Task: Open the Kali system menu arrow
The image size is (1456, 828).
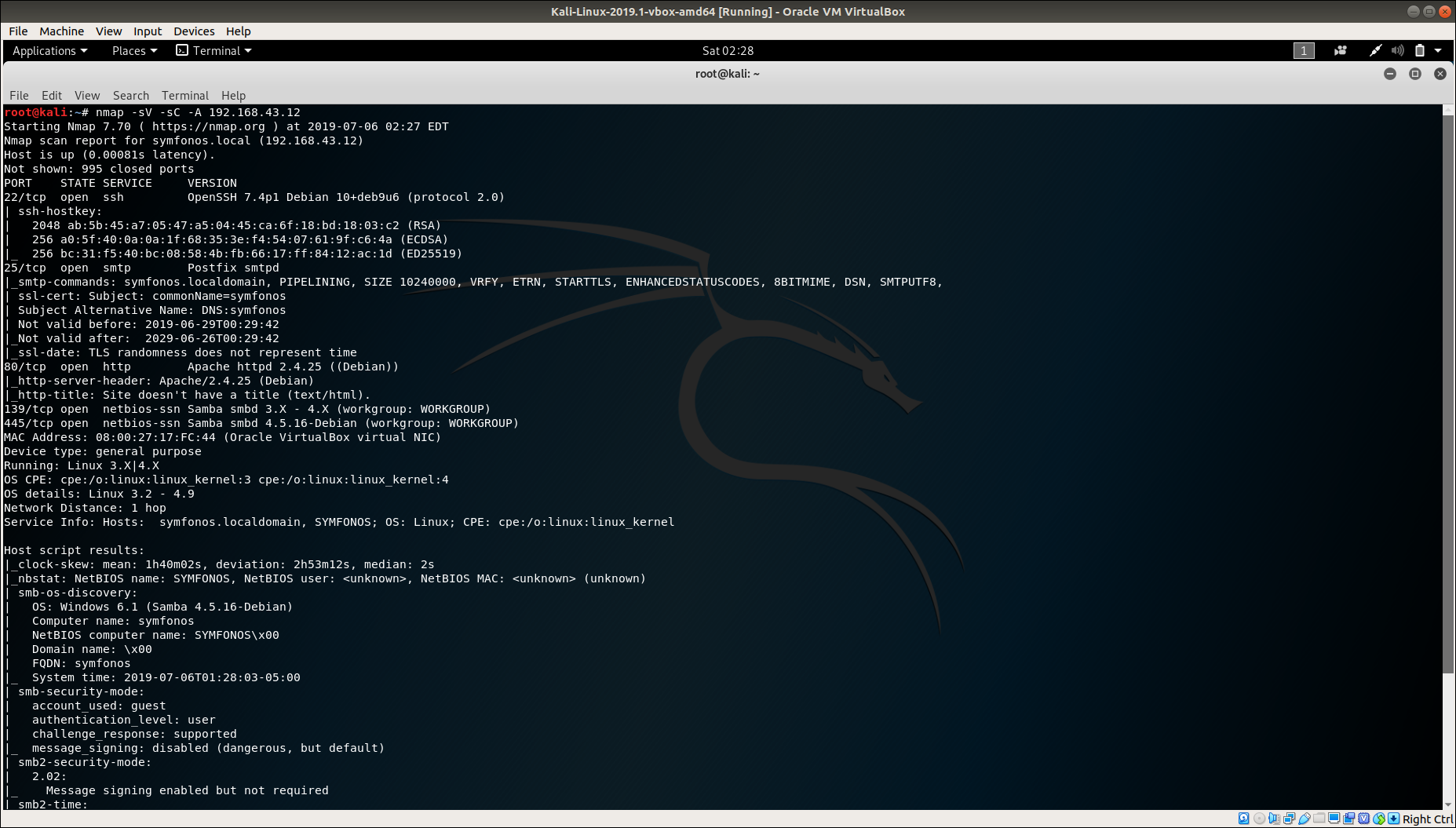Action: (x=1438, y=50)
